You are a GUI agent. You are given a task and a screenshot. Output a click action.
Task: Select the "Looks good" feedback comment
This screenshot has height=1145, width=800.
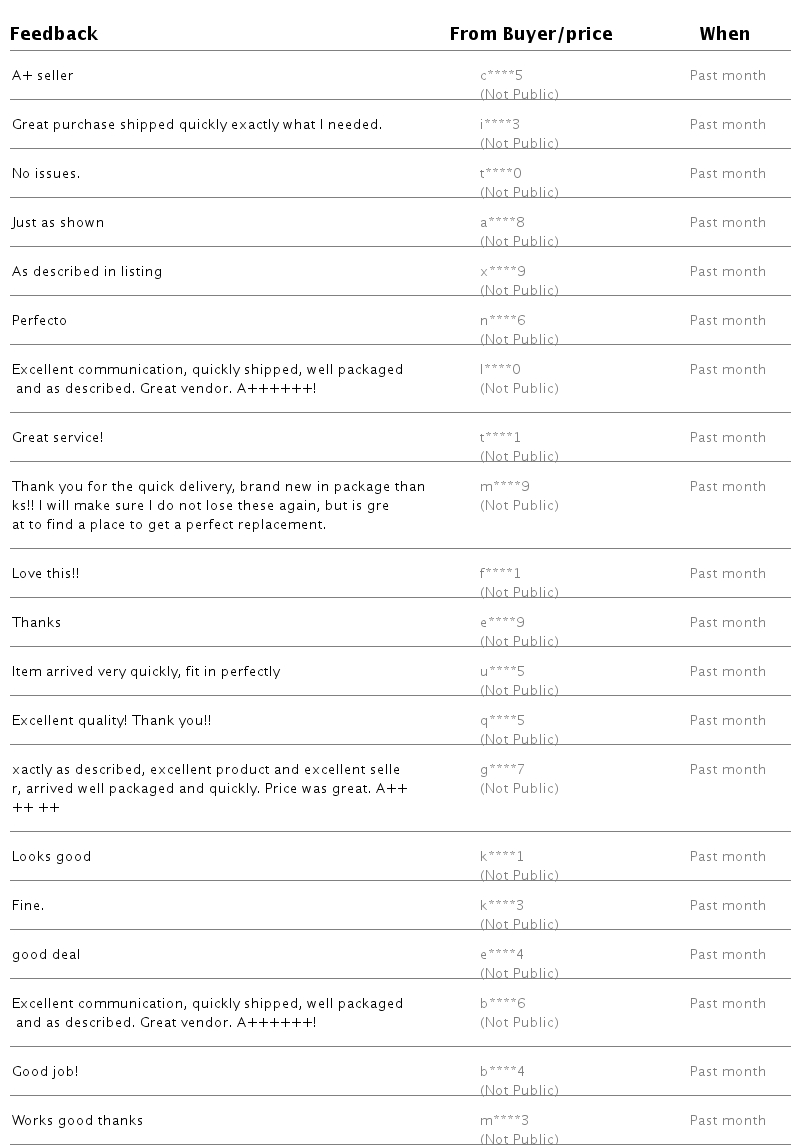point(52,856)
